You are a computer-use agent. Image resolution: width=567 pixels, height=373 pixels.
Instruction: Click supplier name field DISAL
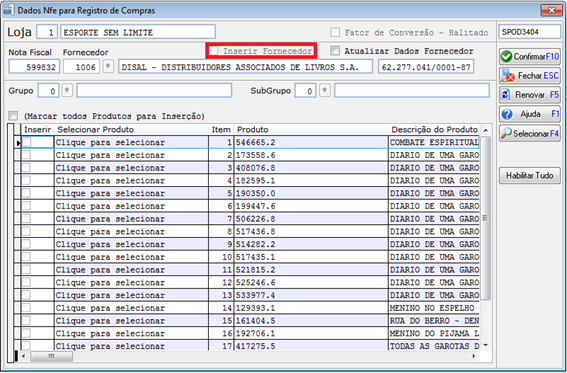(x=245, y=67)
